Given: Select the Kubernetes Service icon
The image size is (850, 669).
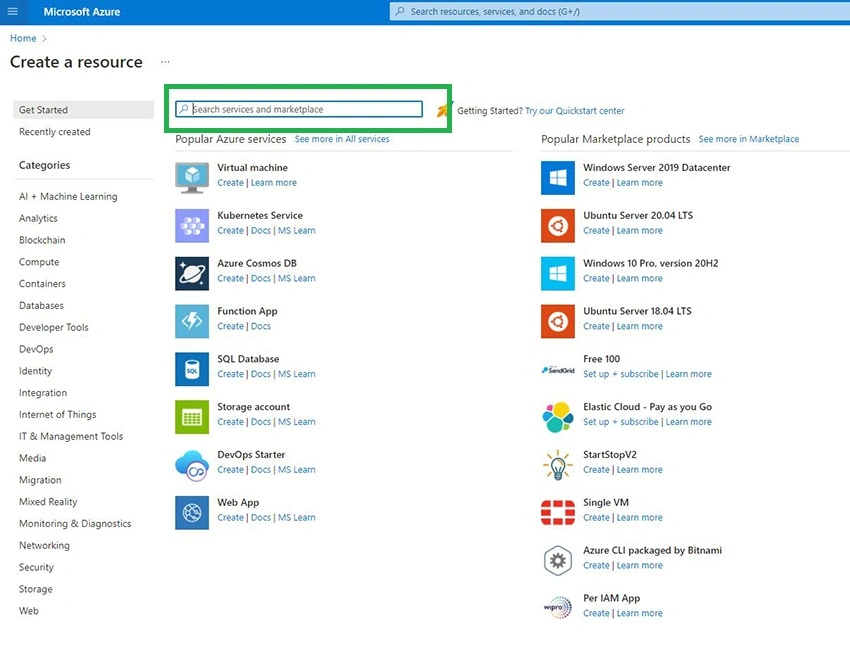Looking at the screenshot, I should (192, 226).
